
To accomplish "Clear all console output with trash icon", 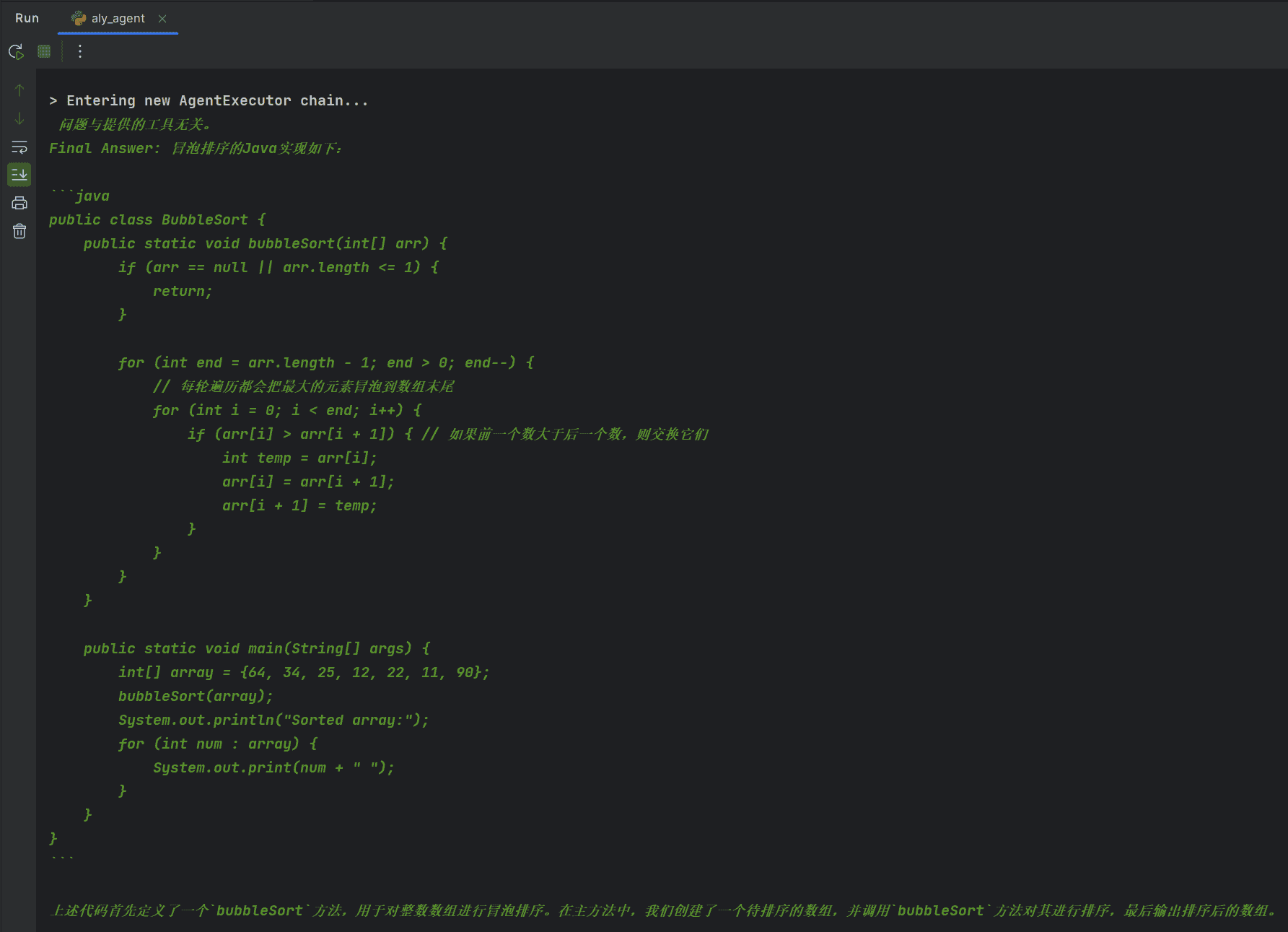I will [19, 231].
